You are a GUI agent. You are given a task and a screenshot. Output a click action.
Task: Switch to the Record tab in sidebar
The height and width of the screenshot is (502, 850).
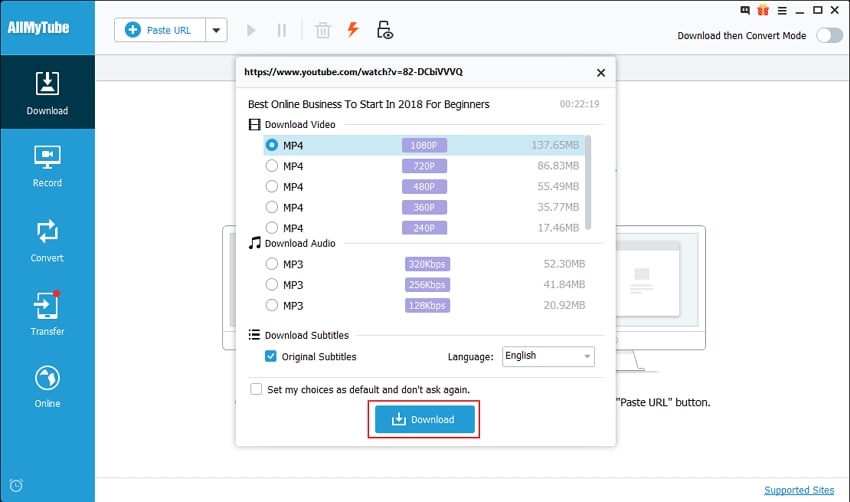pos(47,166)
